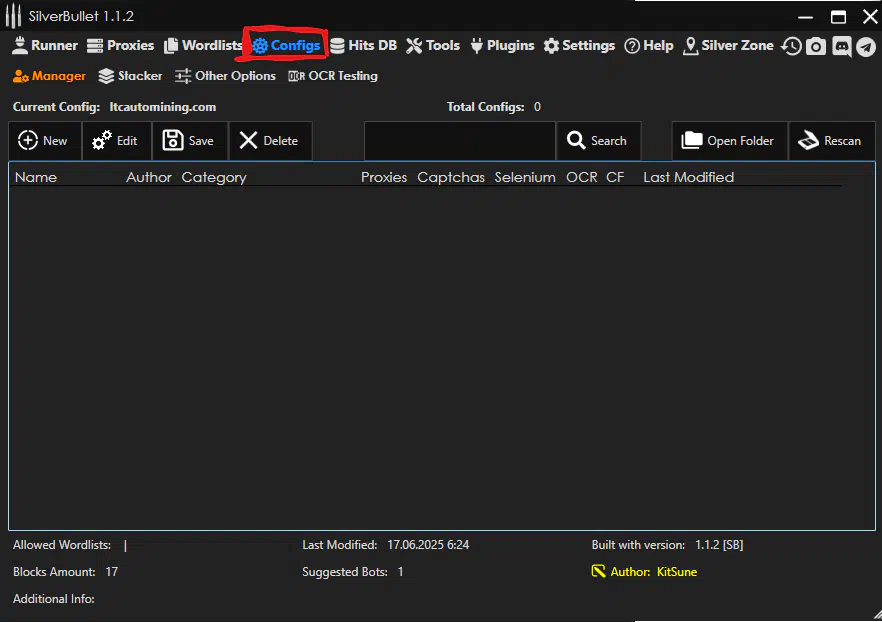Open the OCR Testing sub-tab

click(333, 76)
